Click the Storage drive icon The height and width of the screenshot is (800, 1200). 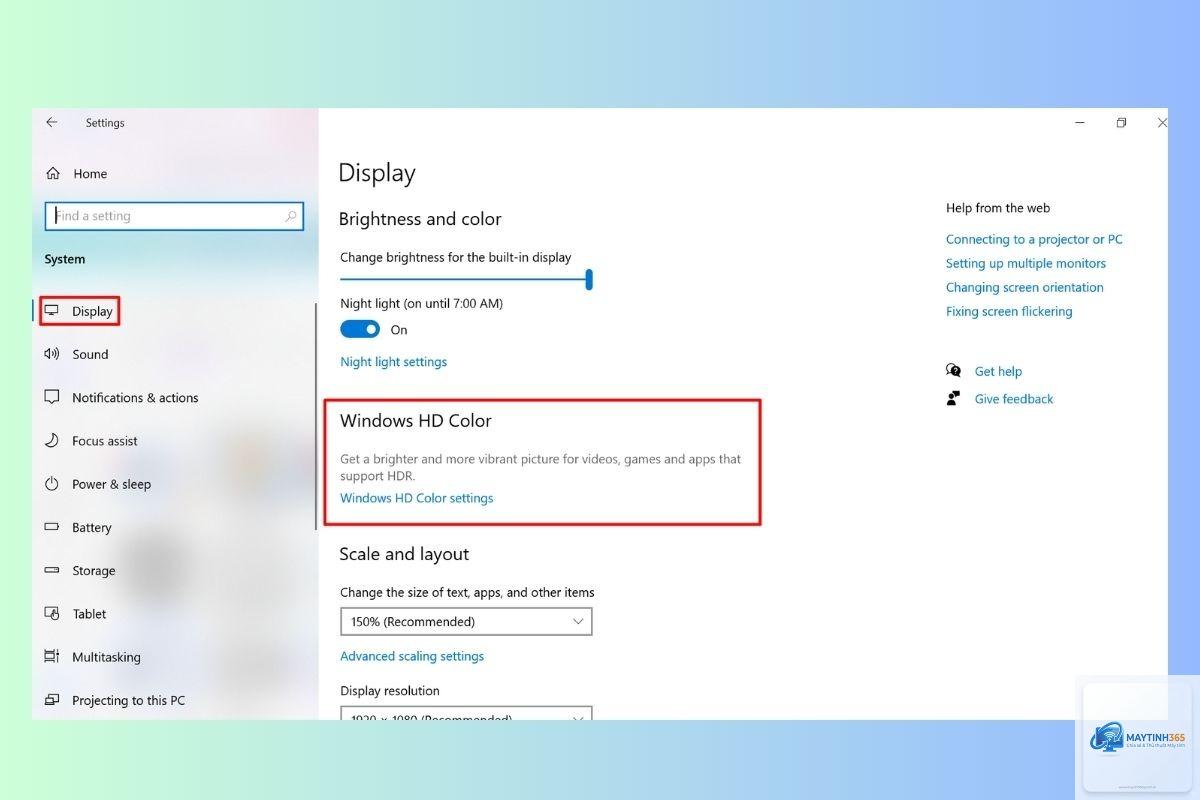52,570
